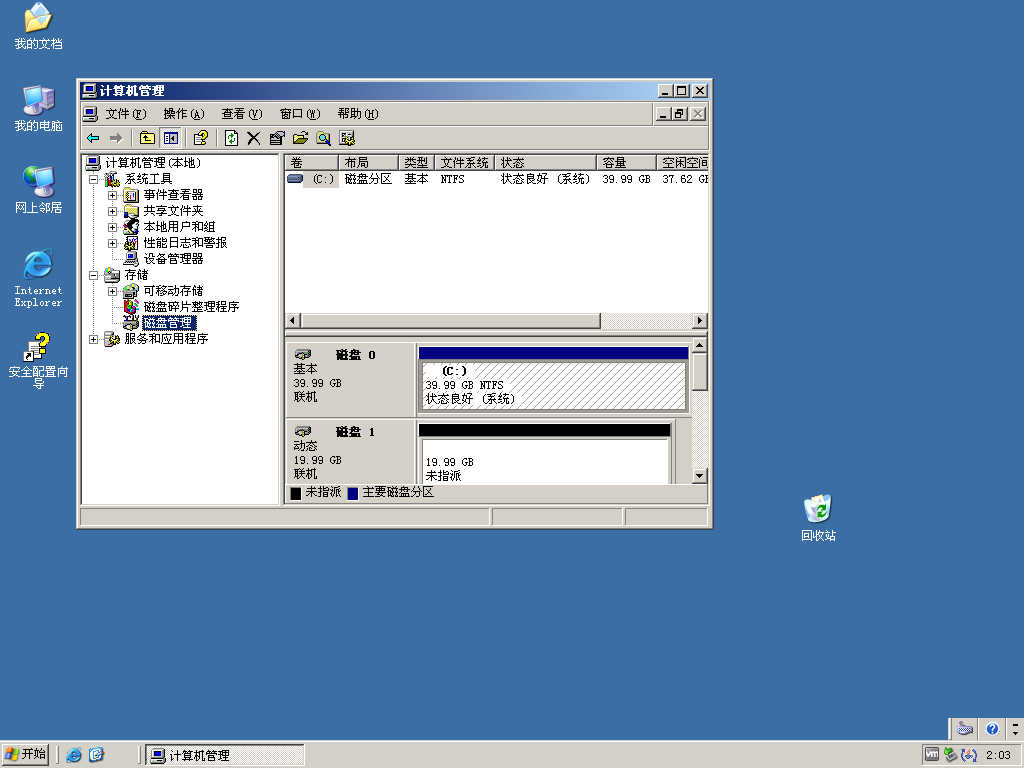Select 磁盘管理 in the tree

tap(168, 323)
